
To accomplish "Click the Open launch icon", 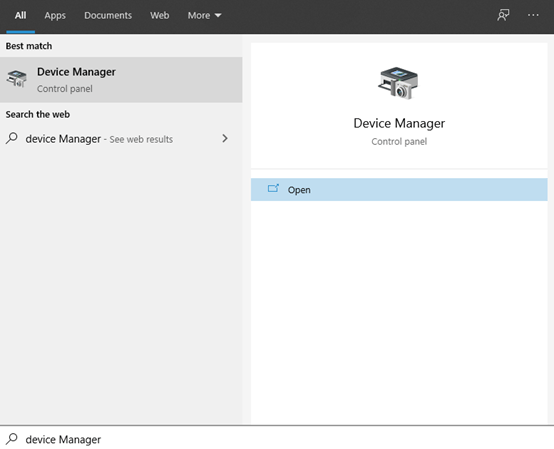I will click(273, 188).
